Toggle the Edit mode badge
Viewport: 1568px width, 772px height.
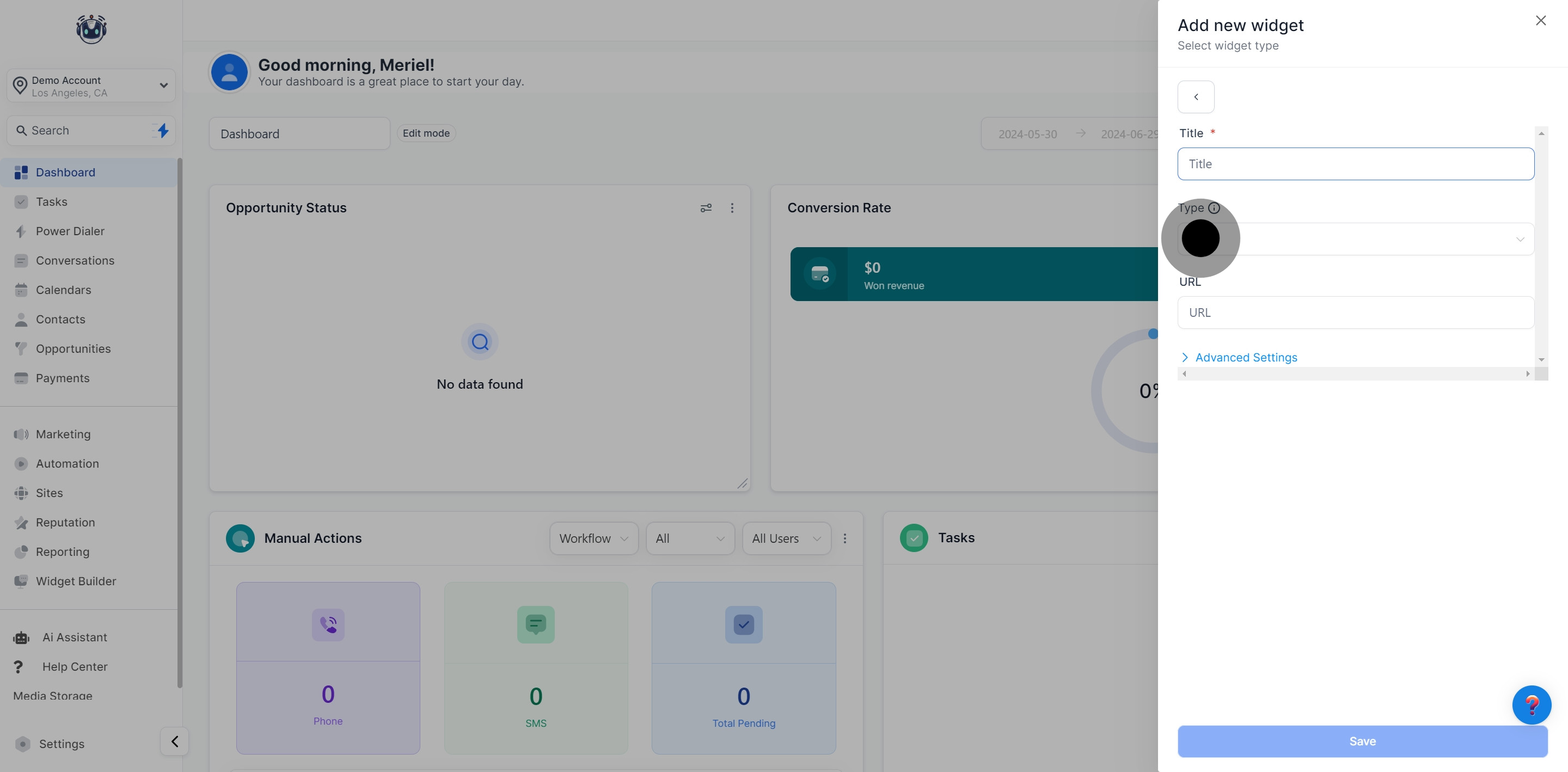point(426,133)
